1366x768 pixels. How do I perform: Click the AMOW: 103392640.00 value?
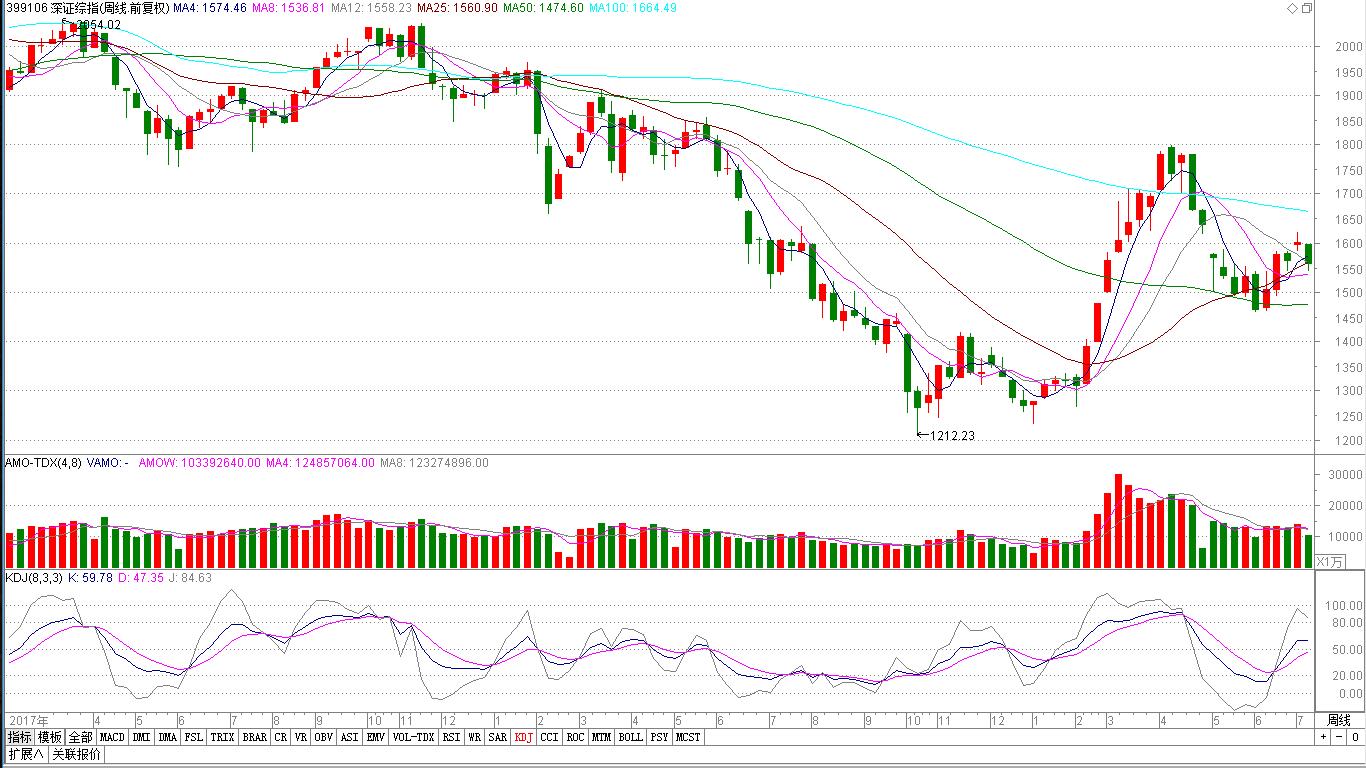(200, 463)
